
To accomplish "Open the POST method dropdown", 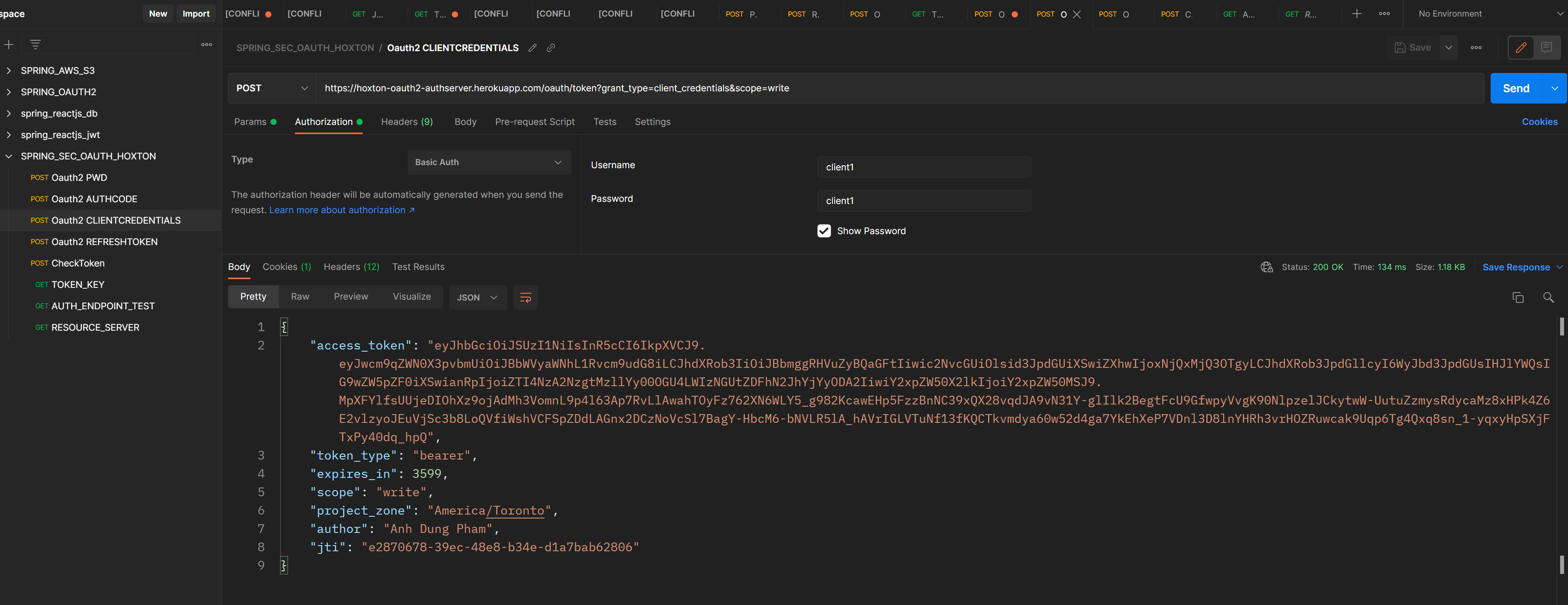I will pos(271,88).
